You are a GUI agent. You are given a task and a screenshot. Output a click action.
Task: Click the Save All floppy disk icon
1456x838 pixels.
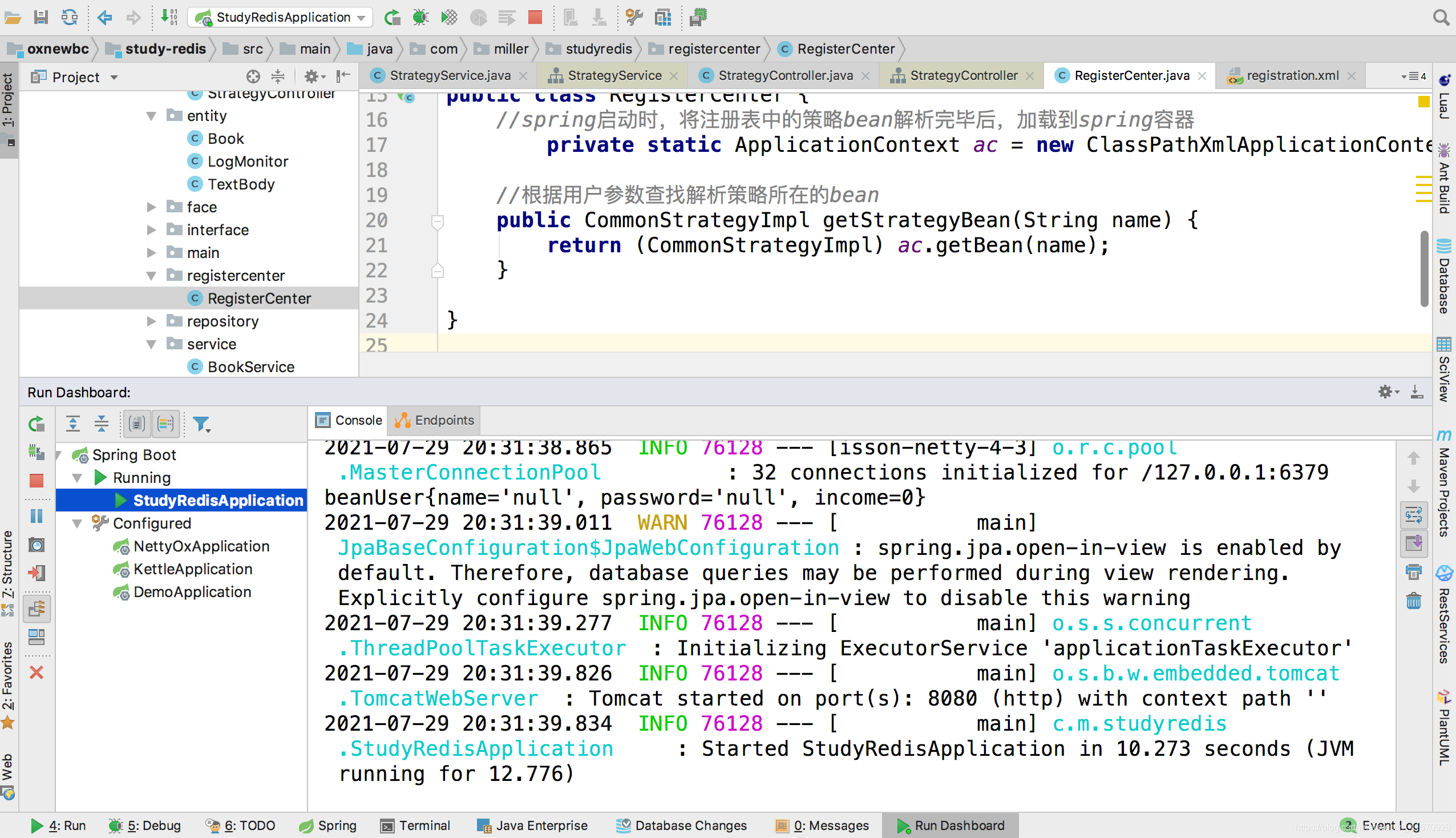point(41,17)
